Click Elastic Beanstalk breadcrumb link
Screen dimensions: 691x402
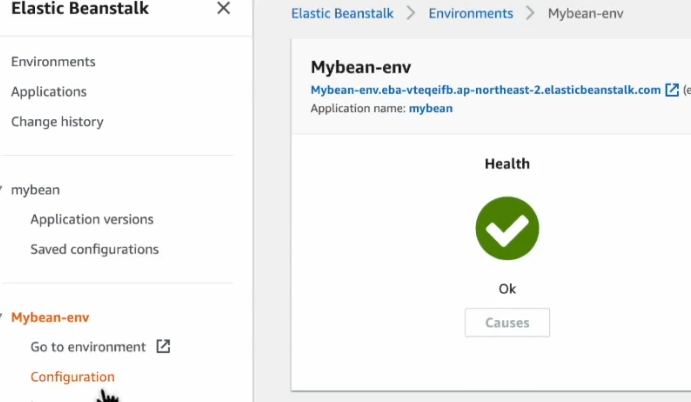342,14
